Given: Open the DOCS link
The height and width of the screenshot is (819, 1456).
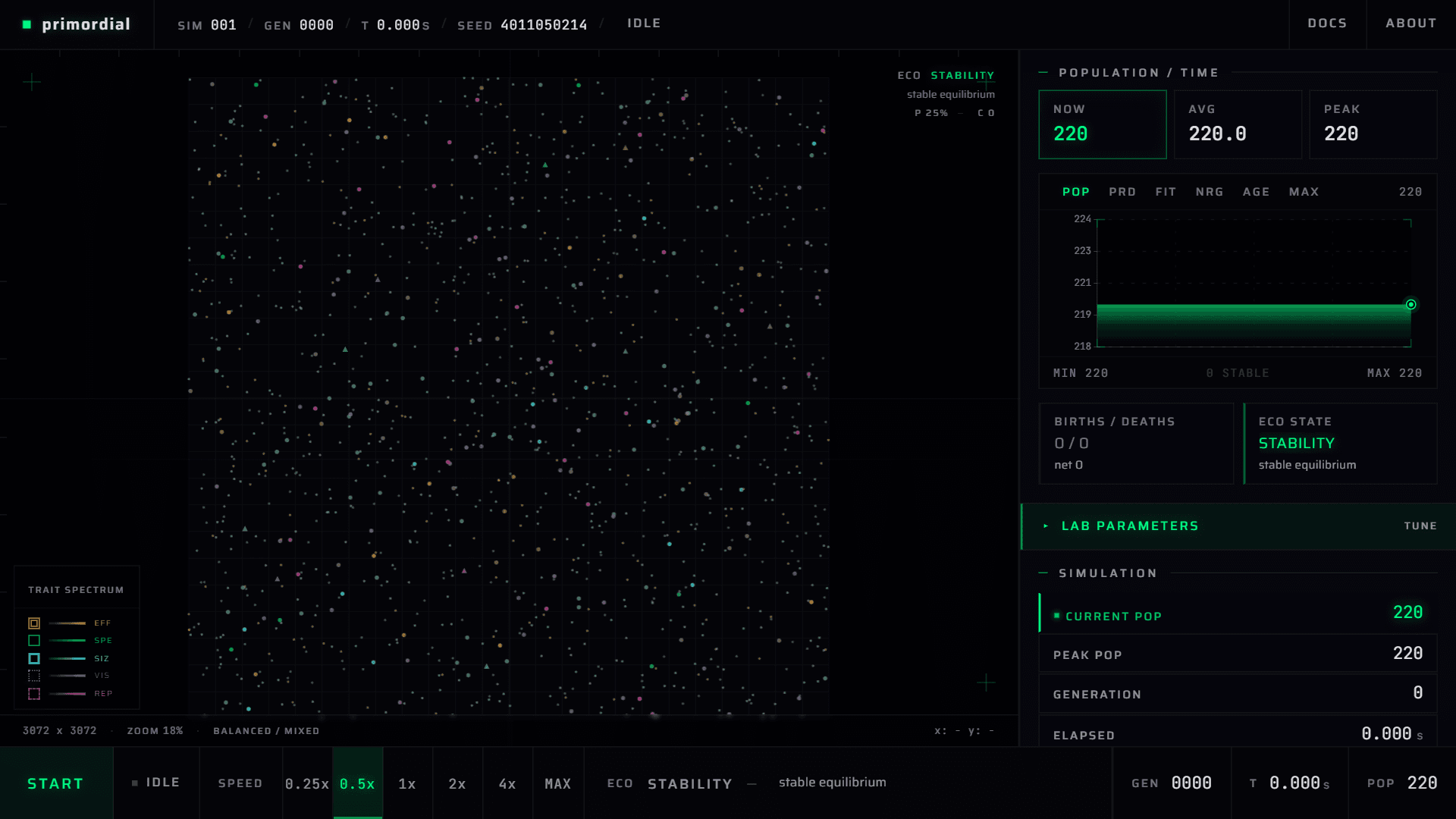Looking at the screenshot, I should point(1327,24).
